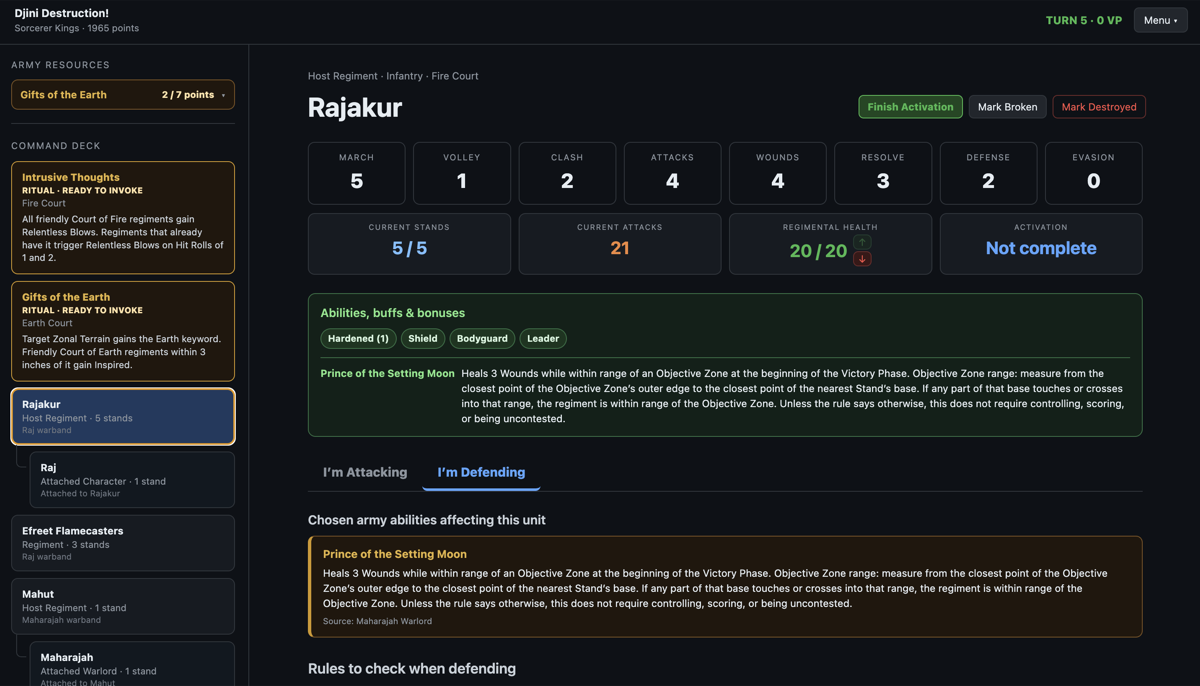Click the 2 / 7 points value
Image resolution: width=1200 pixels, height=686 pixels.
click(x=188, y=95)
